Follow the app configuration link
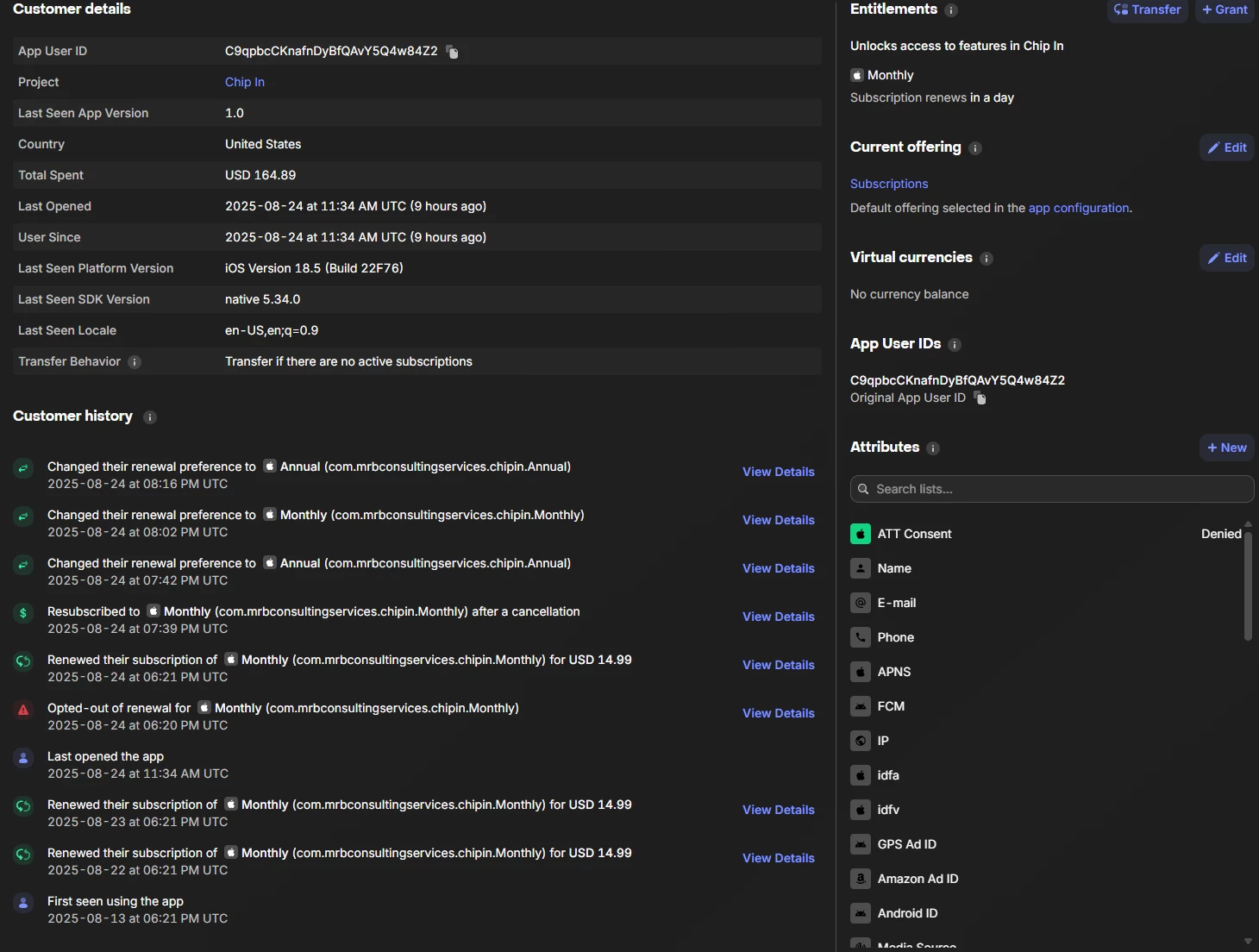1259x952 pixels. click(x=1079, y=208)
